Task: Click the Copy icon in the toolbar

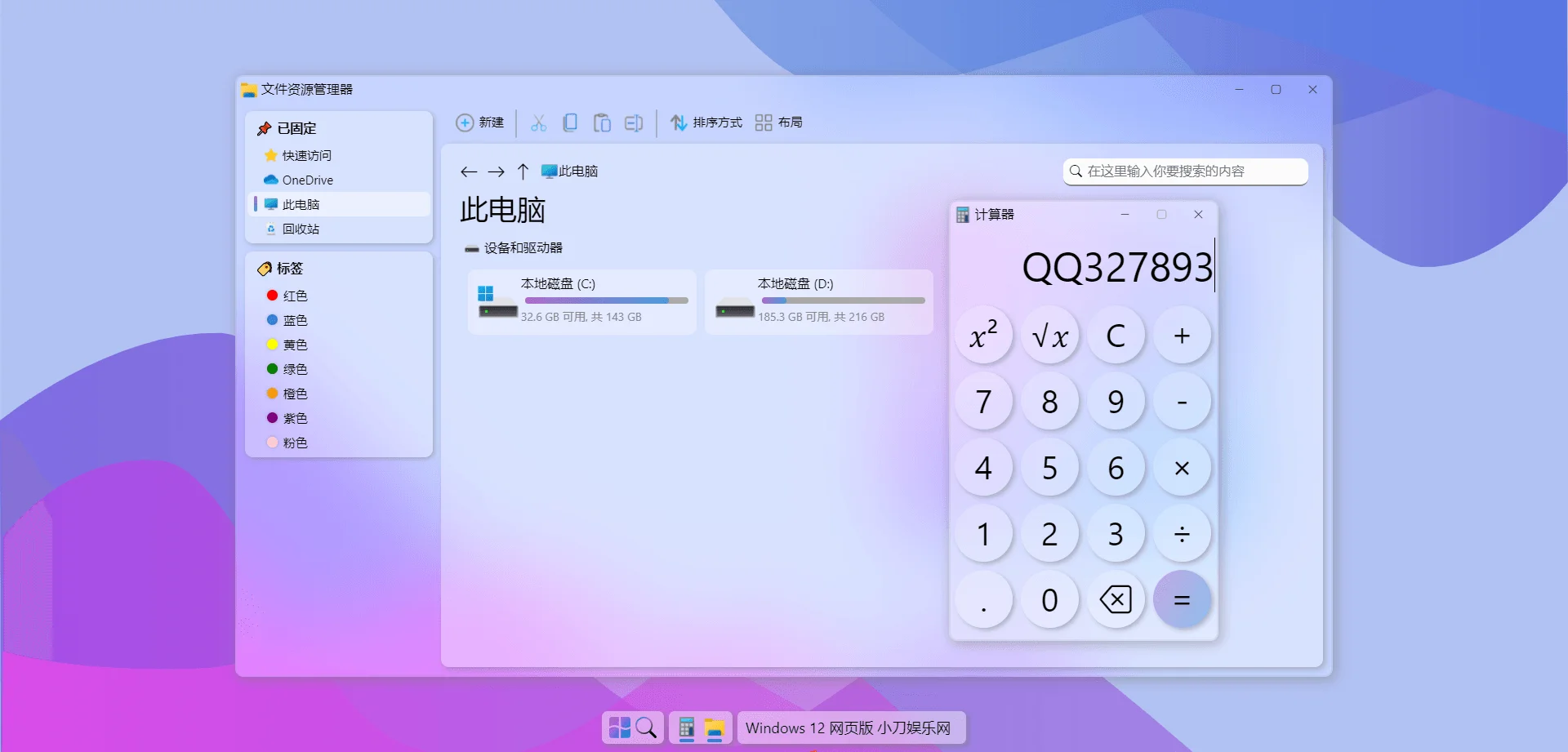Action: [x=571, y=122]
